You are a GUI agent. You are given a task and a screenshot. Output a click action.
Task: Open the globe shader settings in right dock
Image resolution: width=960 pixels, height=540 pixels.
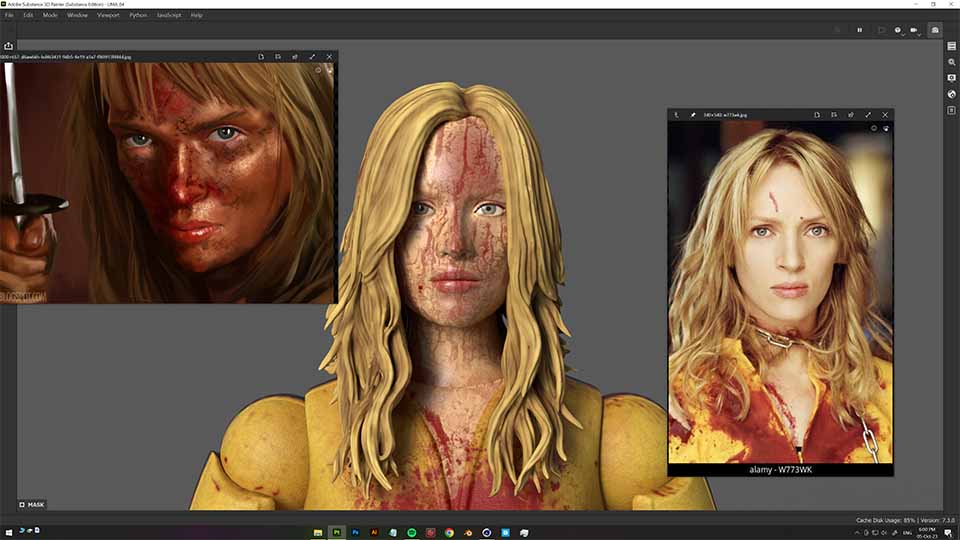[951, 94]
